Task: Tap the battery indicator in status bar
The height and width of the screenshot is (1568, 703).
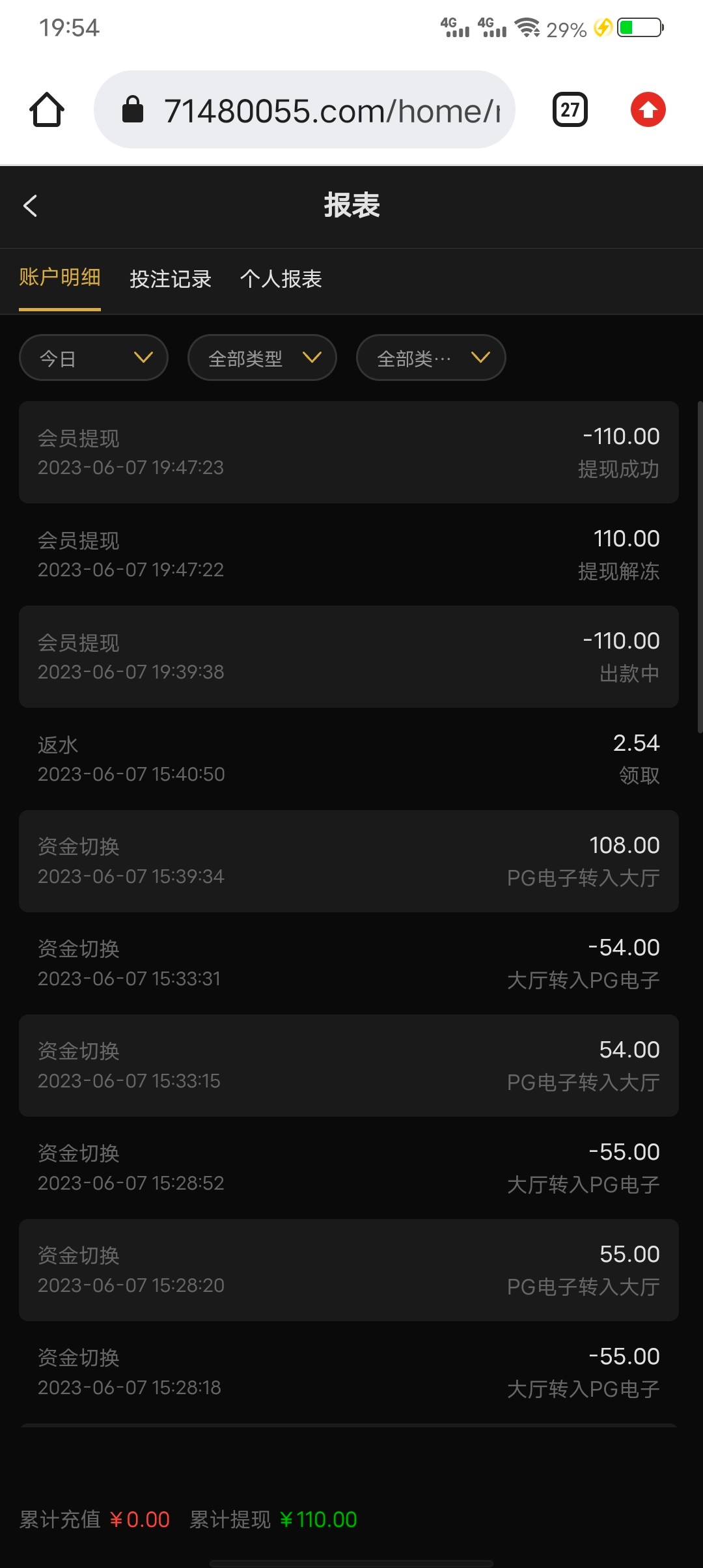Action: (x=641, y=28)
